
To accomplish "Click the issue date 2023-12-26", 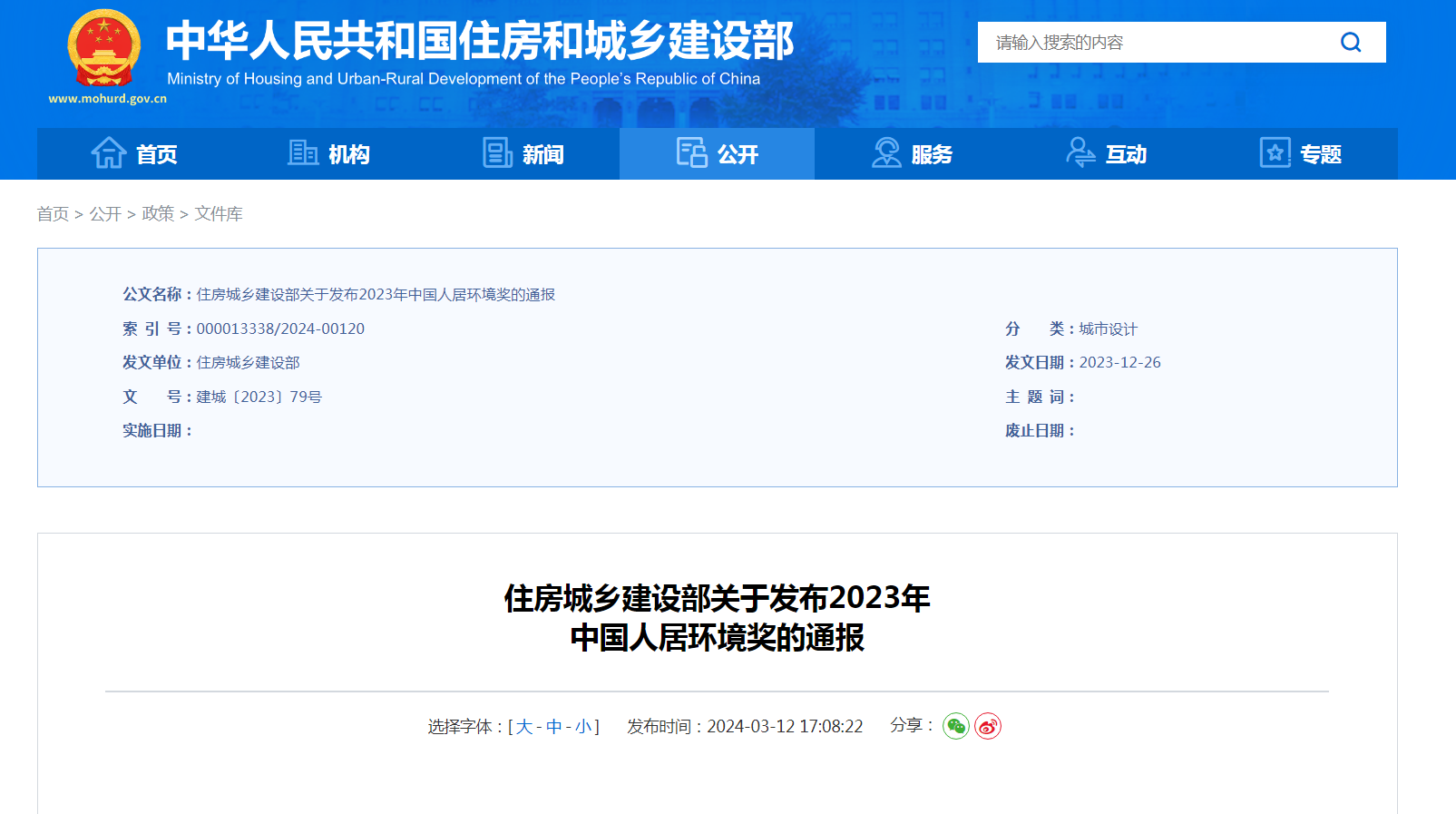I will pyautogui.click(x=1119, y=362).
